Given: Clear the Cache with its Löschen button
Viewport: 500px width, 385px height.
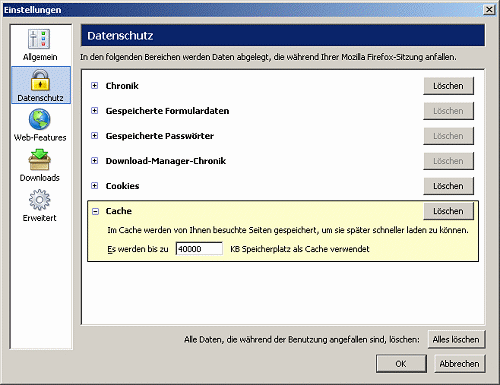Looking at the screenshot, I should point(448,211).
